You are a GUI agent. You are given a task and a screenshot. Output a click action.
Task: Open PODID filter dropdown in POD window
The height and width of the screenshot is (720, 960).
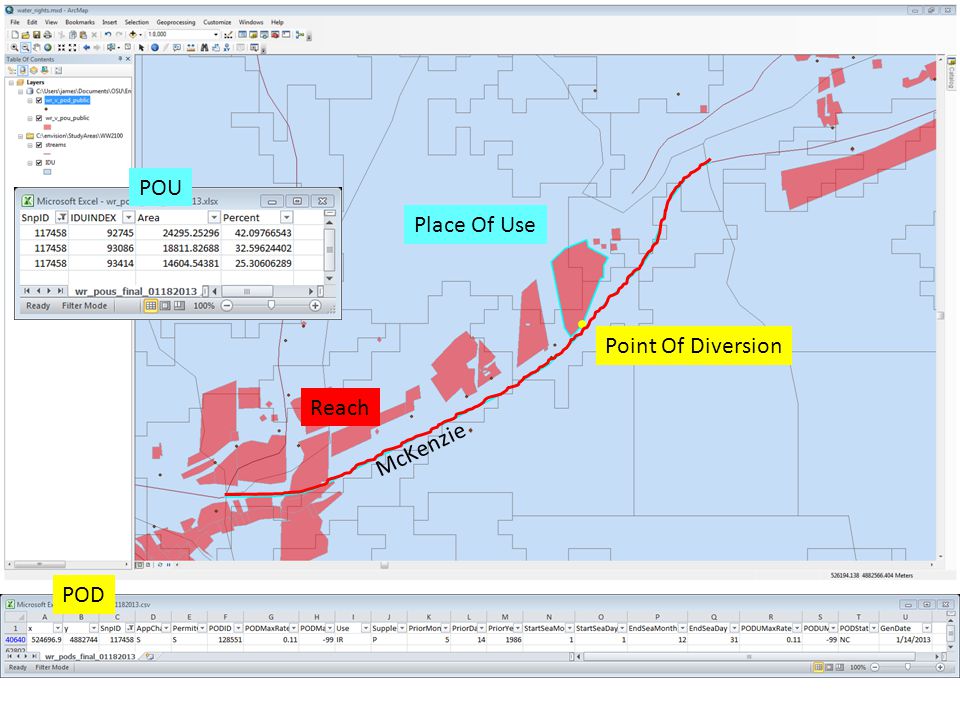238,628
